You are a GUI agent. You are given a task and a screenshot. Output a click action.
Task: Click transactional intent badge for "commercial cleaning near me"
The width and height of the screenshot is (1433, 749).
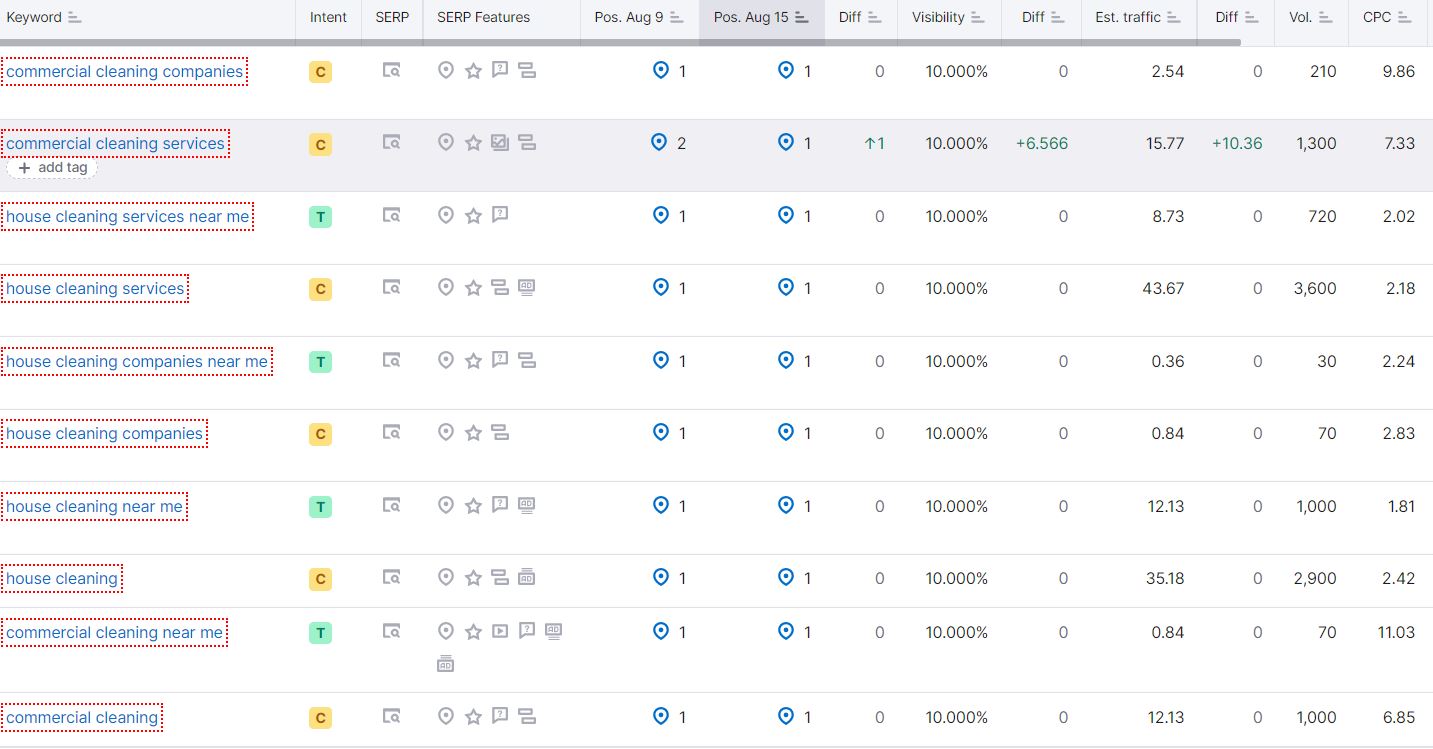(320, 632)
